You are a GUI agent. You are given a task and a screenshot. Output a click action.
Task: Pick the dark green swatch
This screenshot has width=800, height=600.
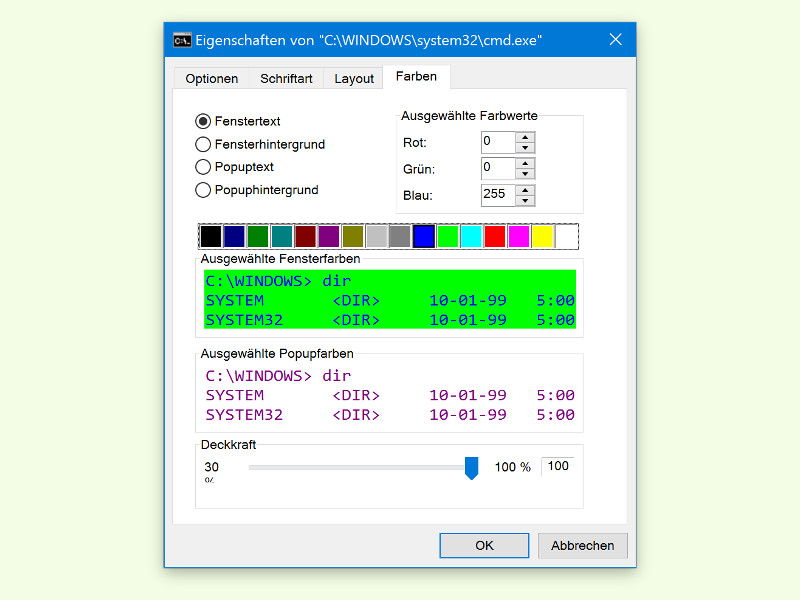point(258,237)
